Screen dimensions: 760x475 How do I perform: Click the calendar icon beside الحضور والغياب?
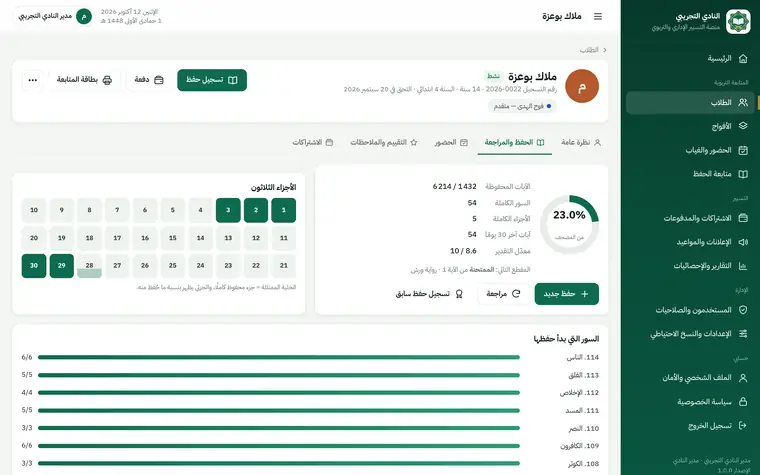click(743, 150)
